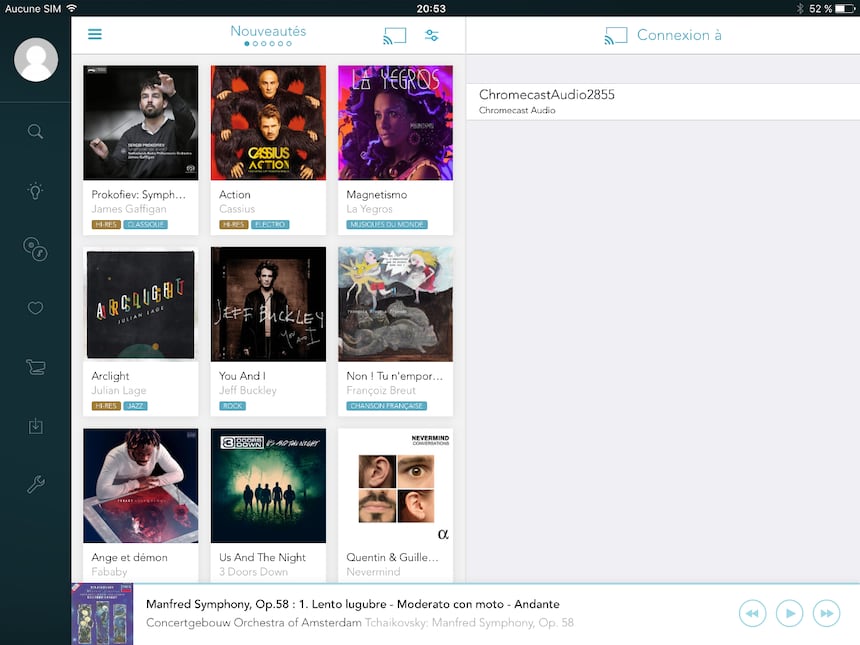Tap the Wi-Fi icon in status bar
Image resolution: width=860 pixels, height=645 pixels.
coord(71,8)
